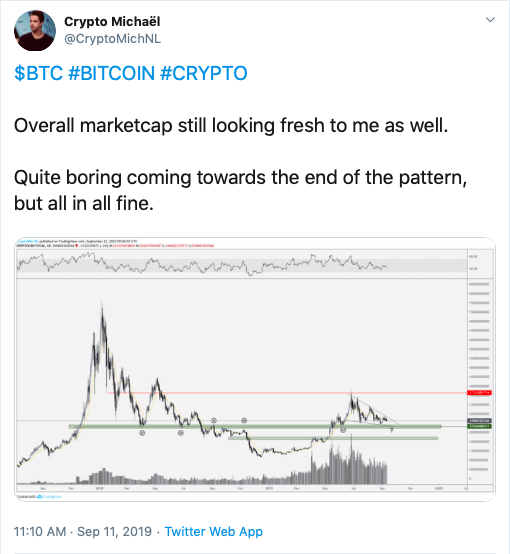Click the 11:10 AM Sep 11, 2019 timestamp
510x554 pixels.
click(x=83, y=531)
